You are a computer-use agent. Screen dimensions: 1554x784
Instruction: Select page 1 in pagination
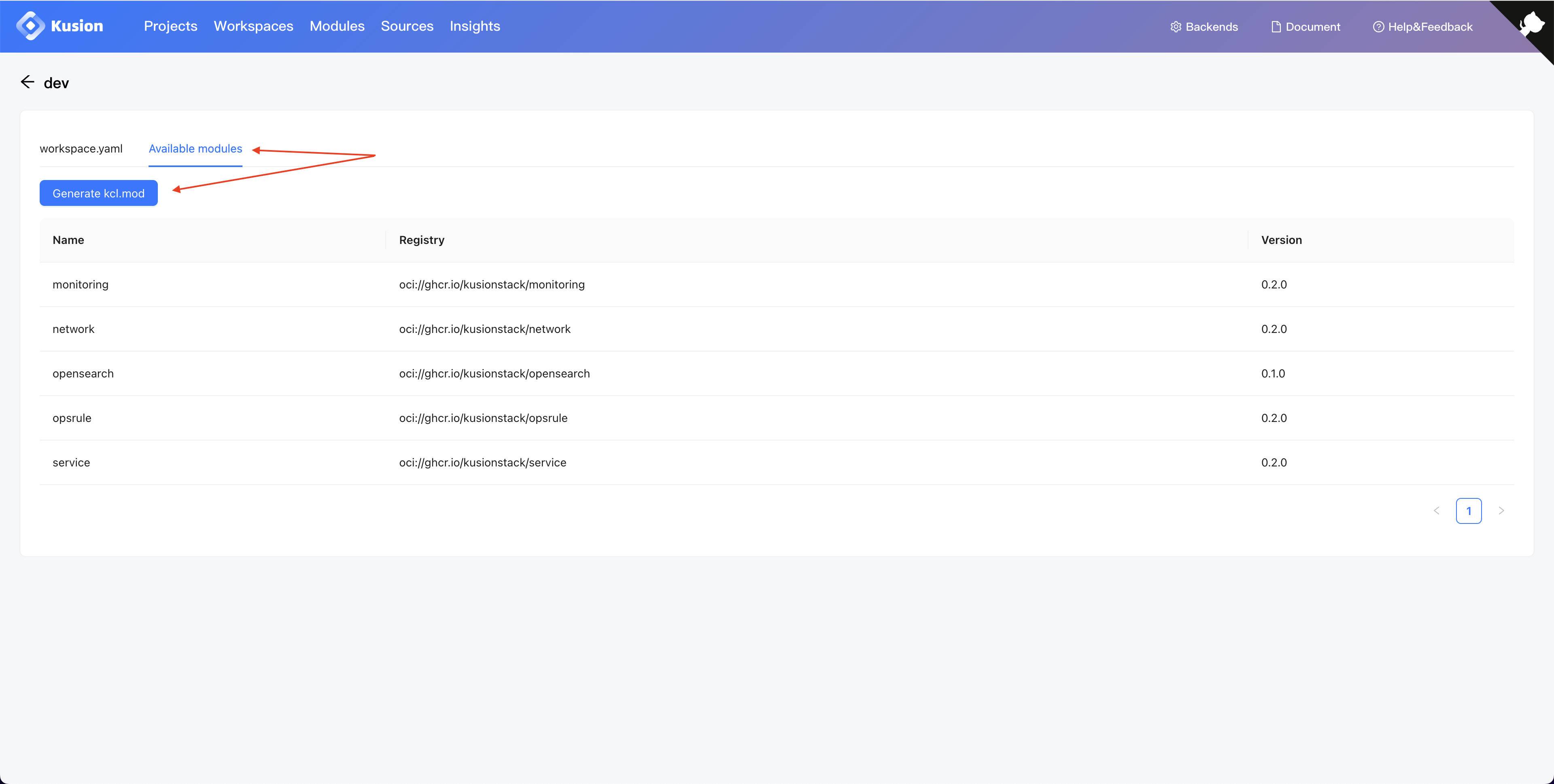tap(1468, 511)
